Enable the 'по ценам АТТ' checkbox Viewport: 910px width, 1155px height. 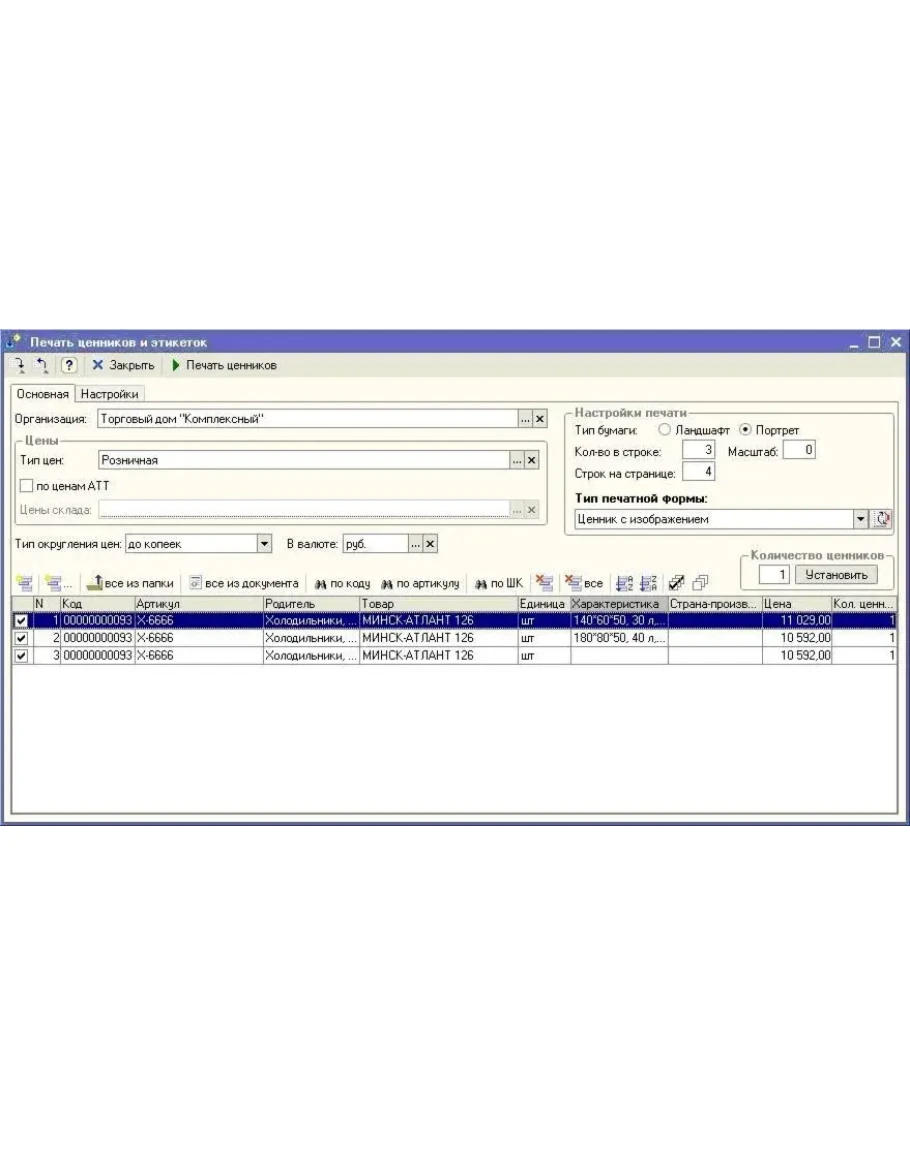27,485
